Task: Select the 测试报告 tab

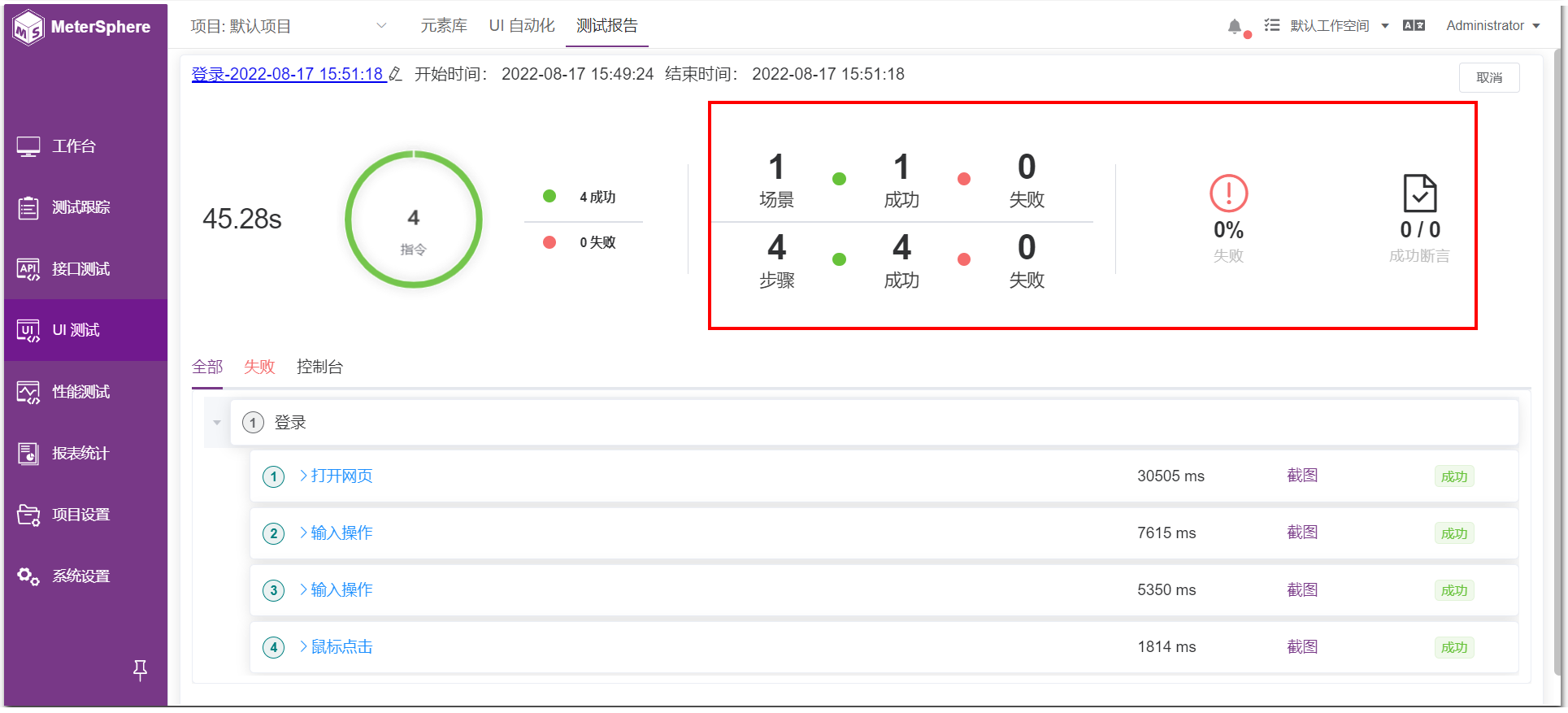Action: (607, 26)
